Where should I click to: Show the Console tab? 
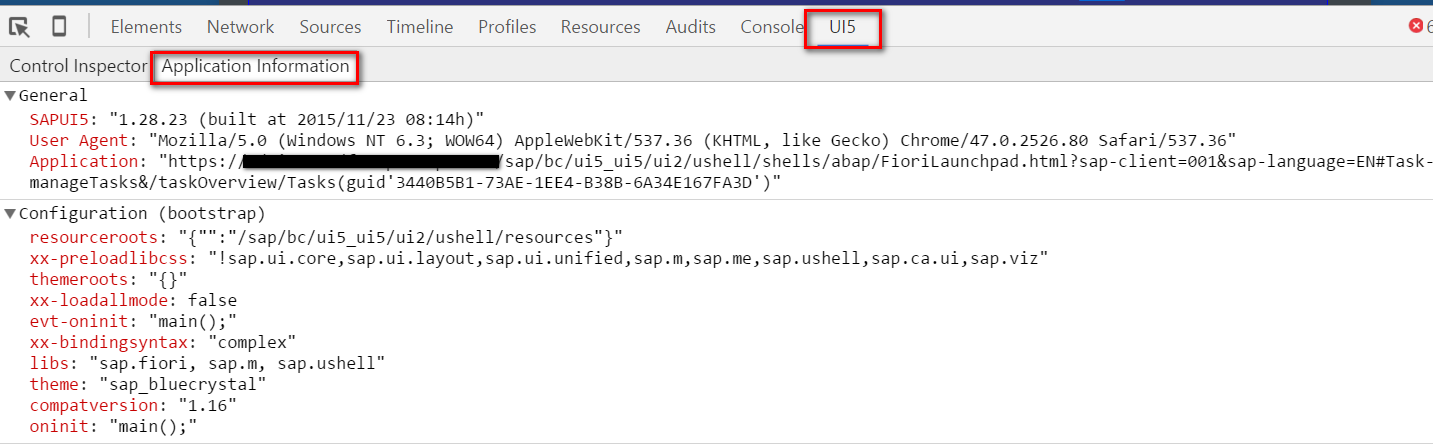[x=772, y=27]
